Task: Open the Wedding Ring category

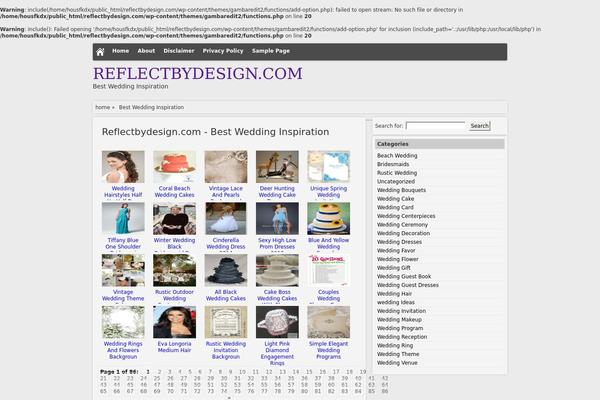Action: pyautogui.click(x=395, y=346)
